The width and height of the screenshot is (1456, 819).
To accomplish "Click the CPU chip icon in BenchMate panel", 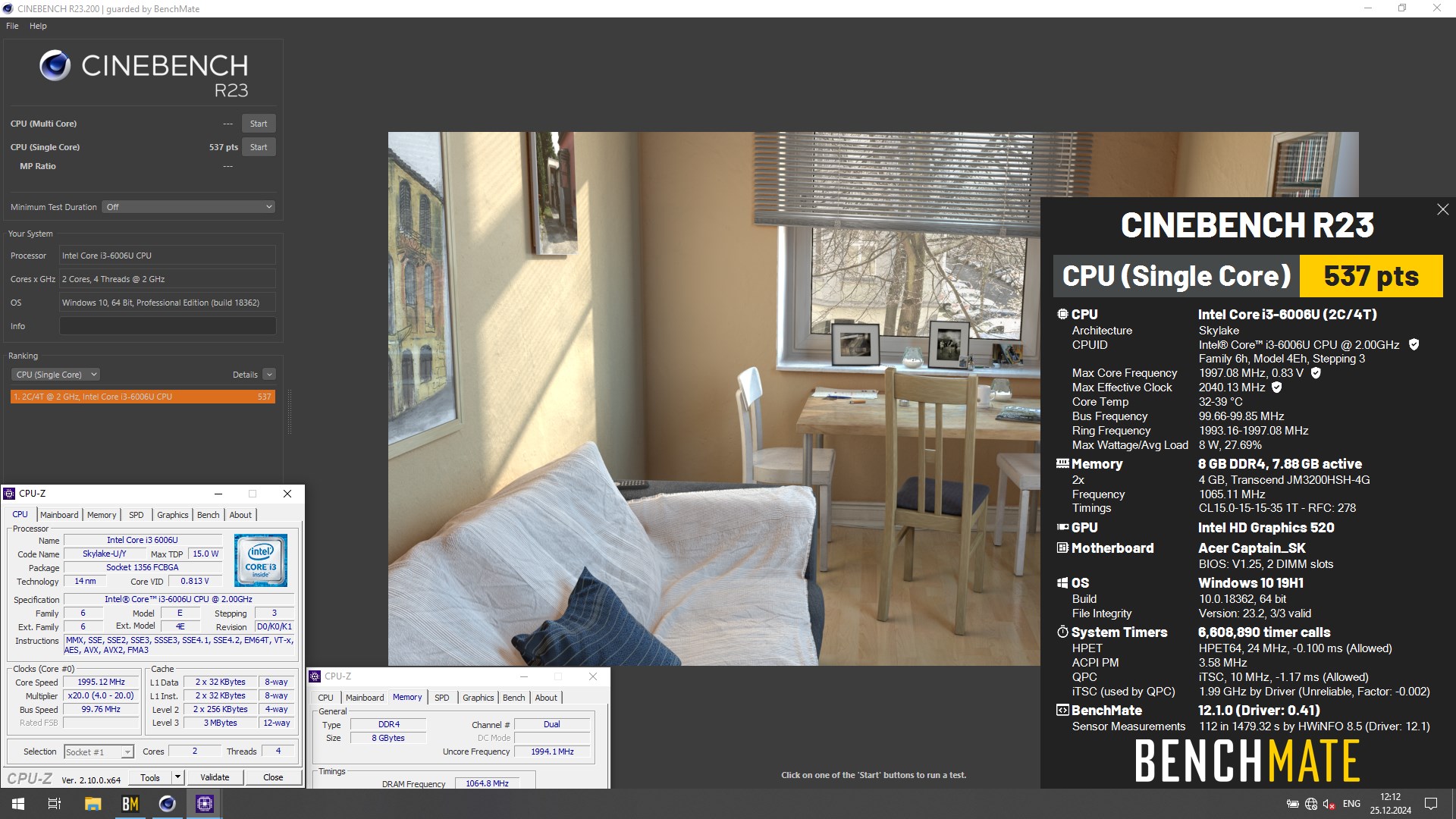I will tap(1062, 314).
